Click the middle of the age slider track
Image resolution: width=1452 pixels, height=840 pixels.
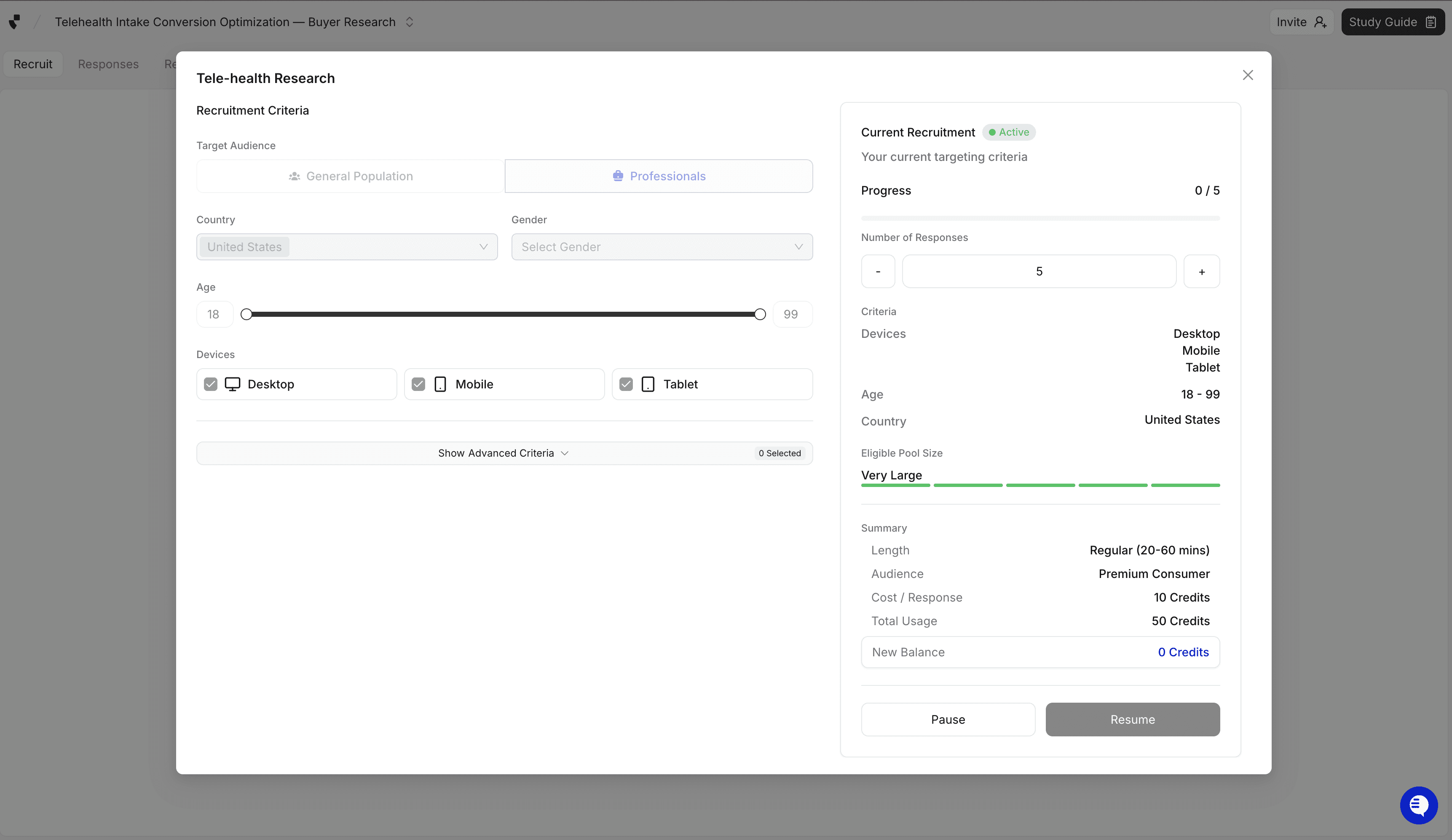(x=503, y=314)
